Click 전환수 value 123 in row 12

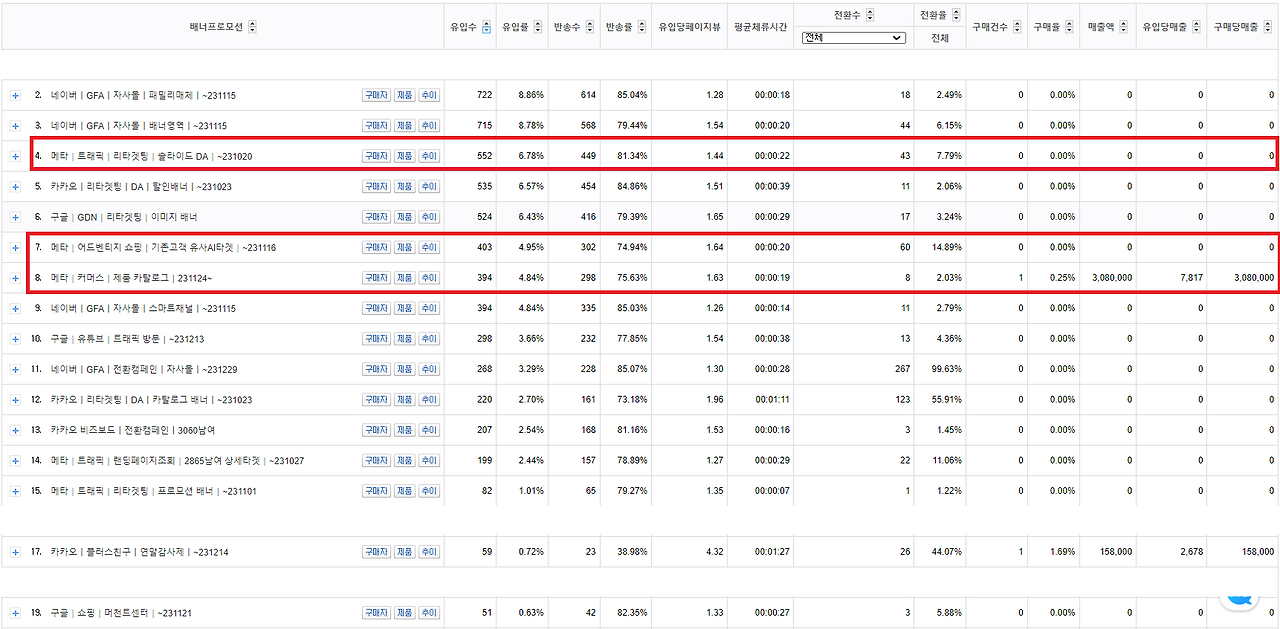pyautogui.click(x=903, y=400)
